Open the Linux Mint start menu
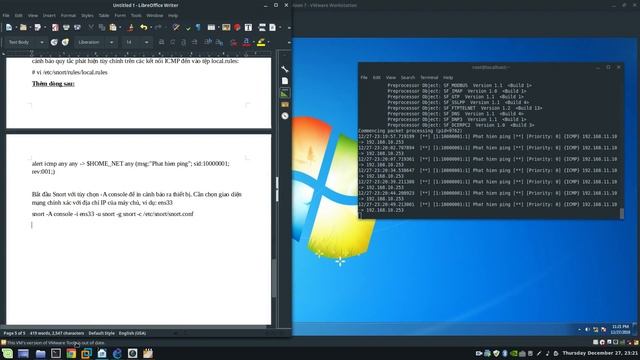The height and width of the screenshot is (360, 640). coord(7,353)
